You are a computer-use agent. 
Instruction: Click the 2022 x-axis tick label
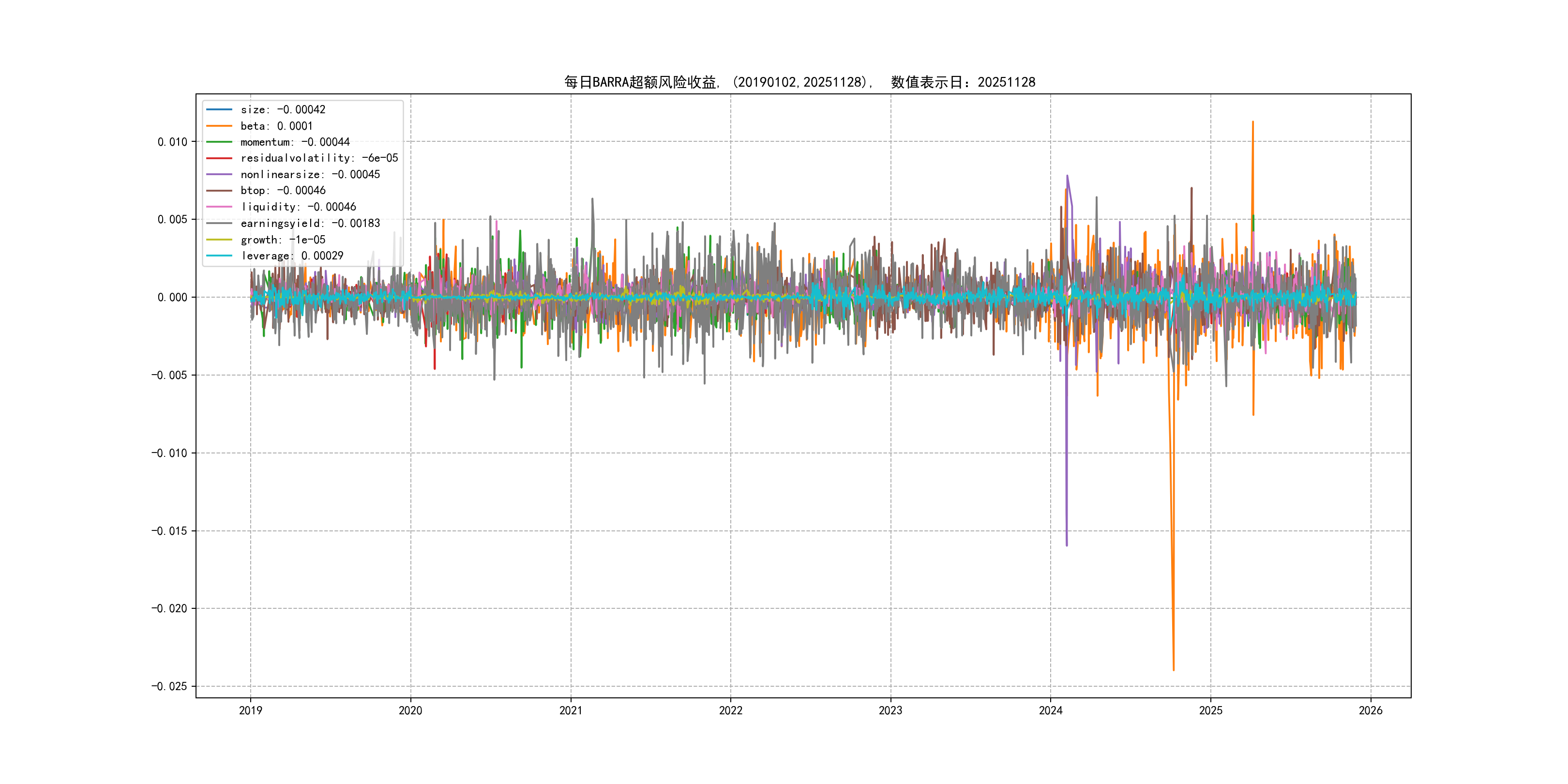(730, 710)
